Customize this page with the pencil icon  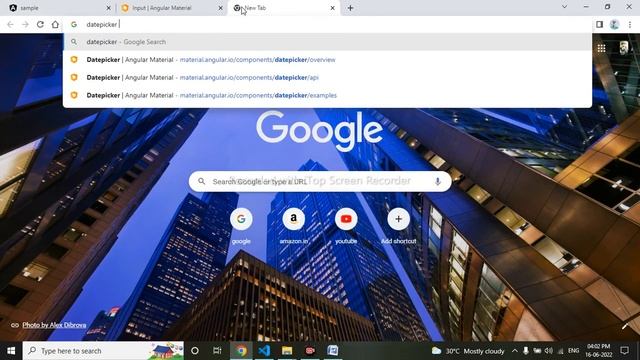click(x=624, y=326)
